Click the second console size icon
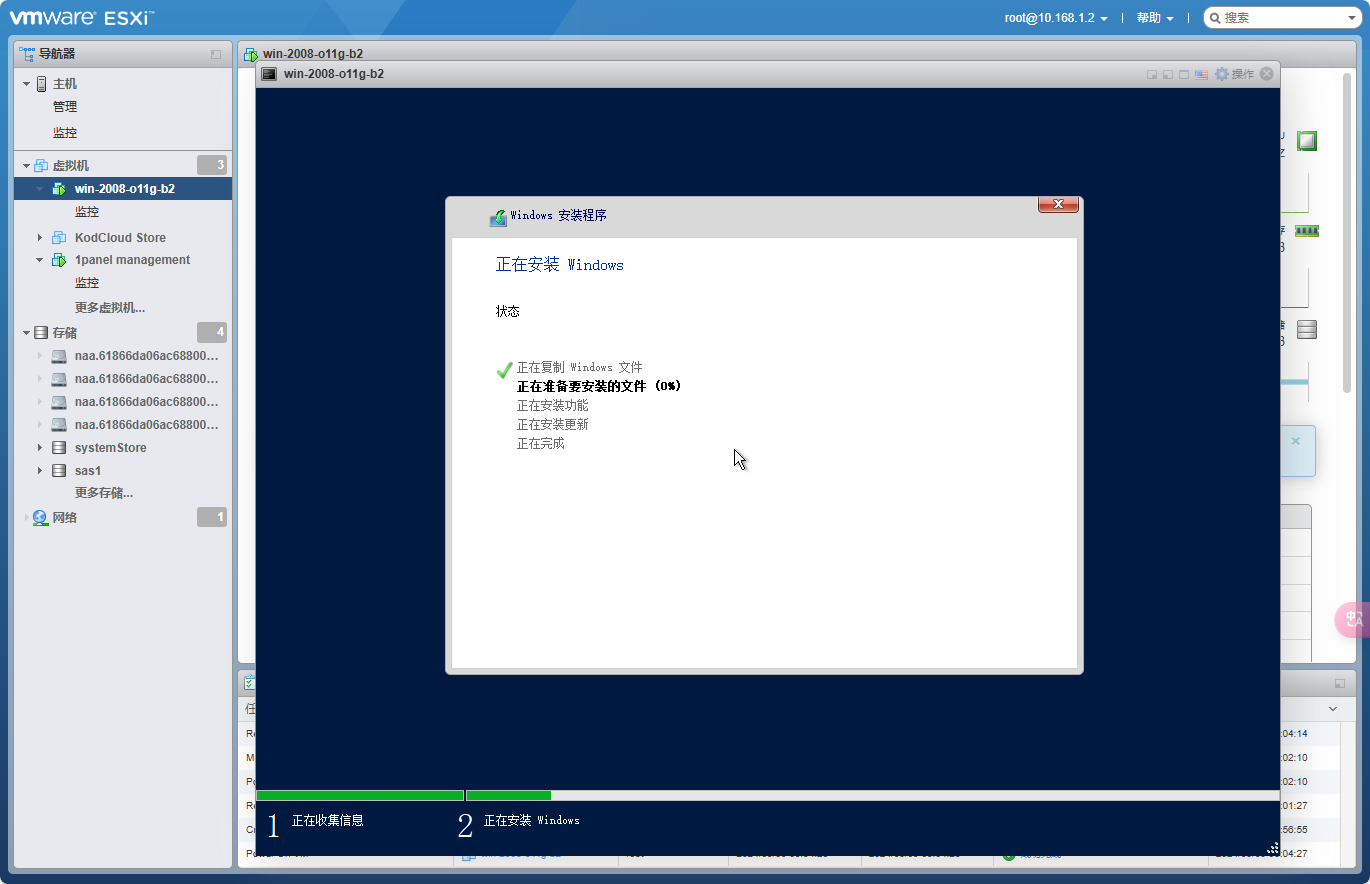The height and width of the screenshot is (884, 1370). pyautogui.click(x=1168, y=74)
